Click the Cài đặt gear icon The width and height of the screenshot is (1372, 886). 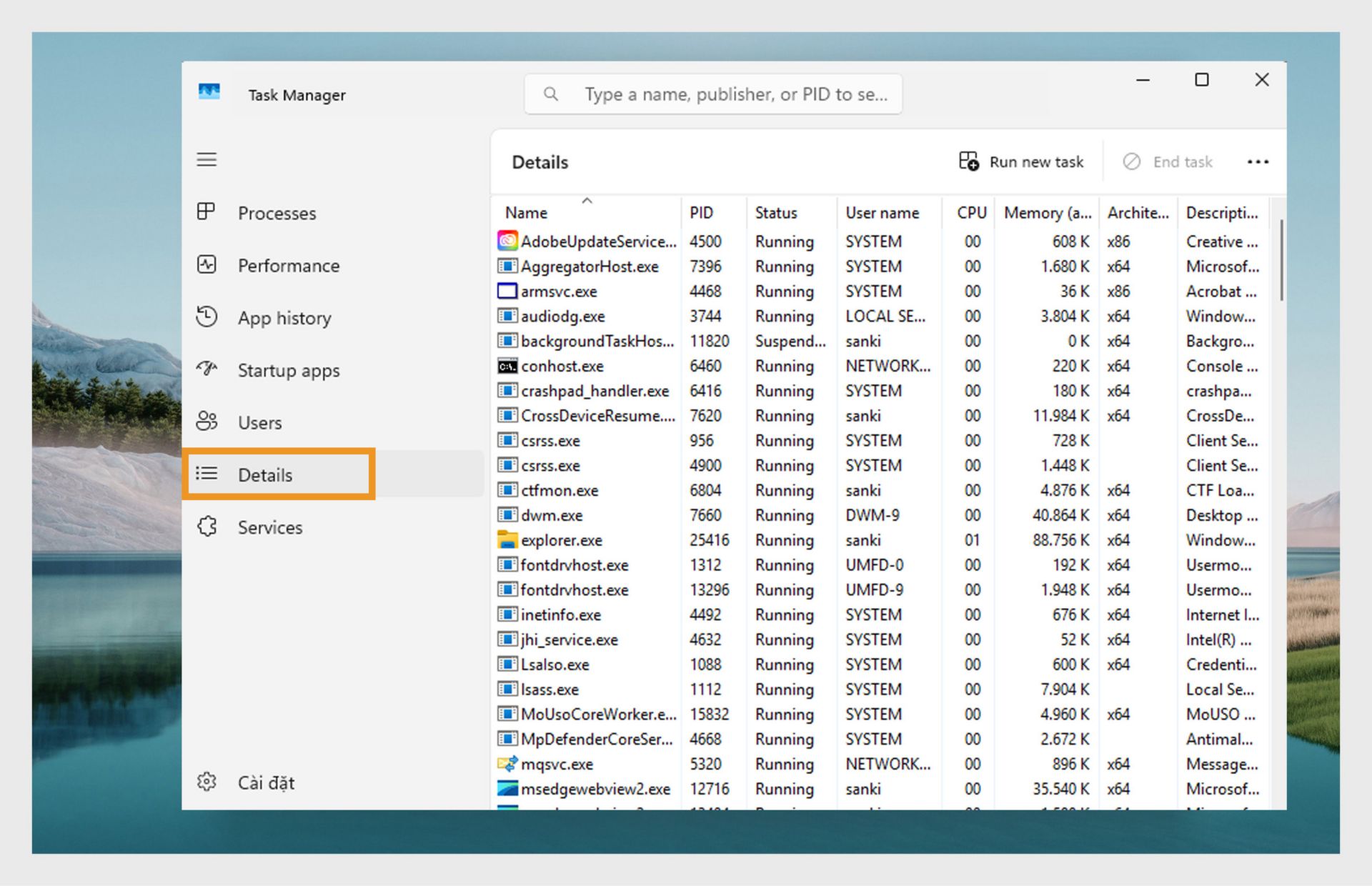[207, 782]
